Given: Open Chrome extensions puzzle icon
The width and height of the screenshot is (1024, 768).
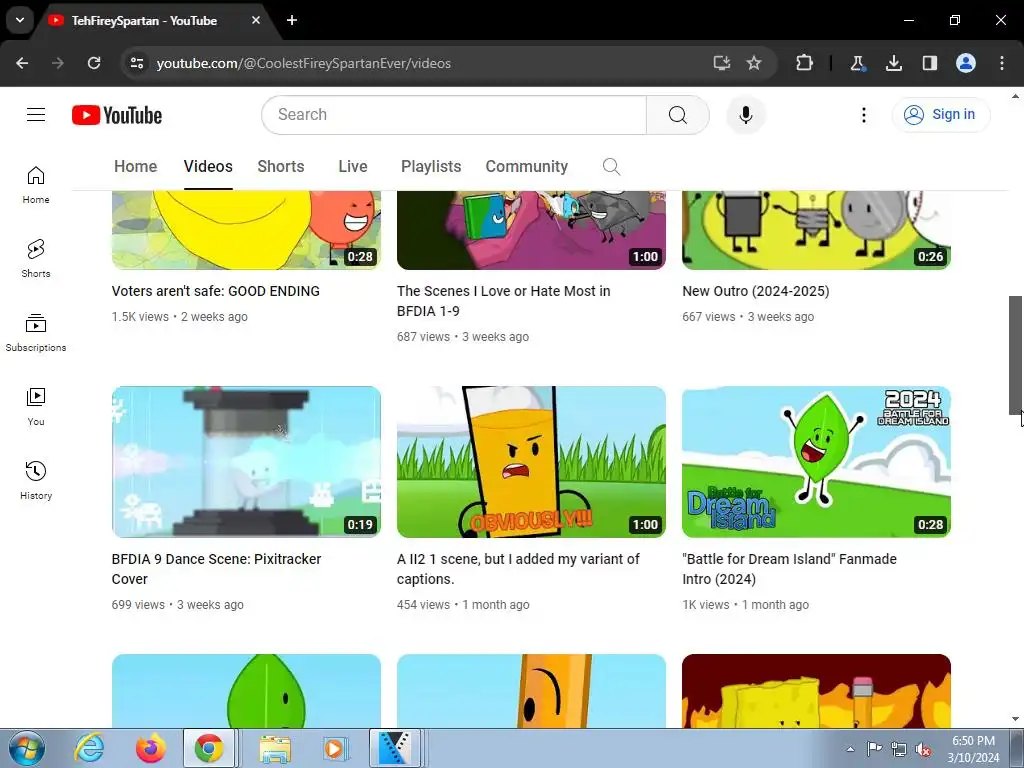Looking at the screenshot, I should coord(805,63).
